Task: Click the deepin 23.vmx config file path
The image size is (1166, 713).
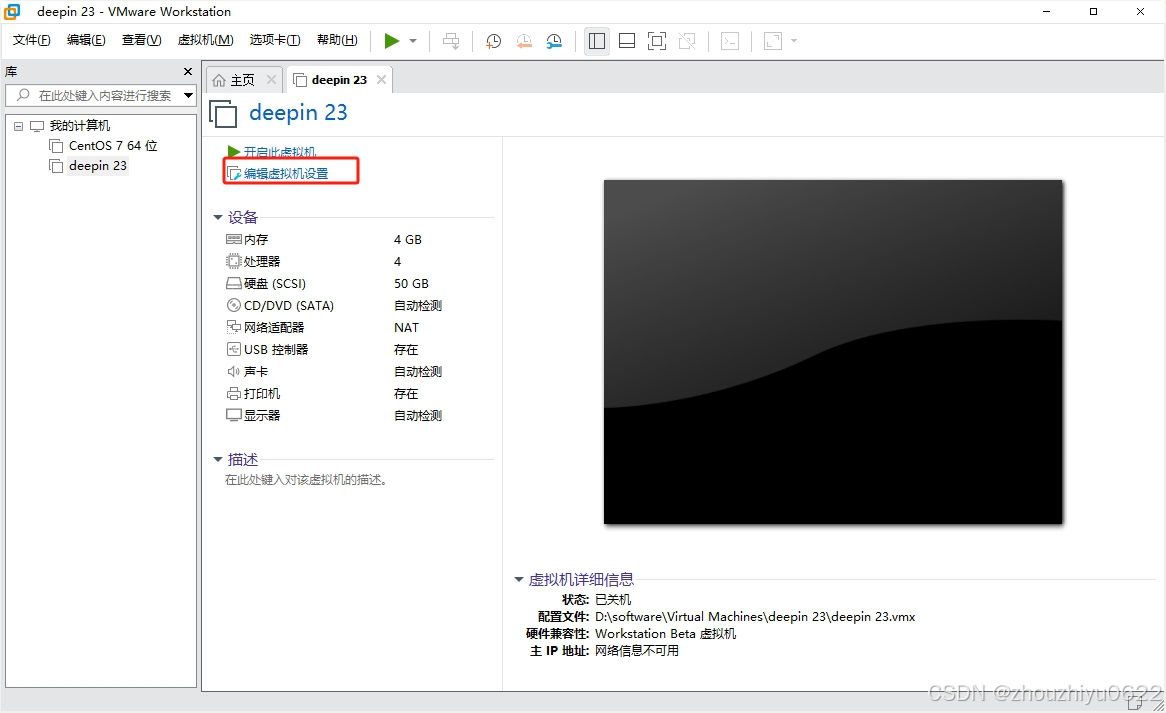Action: [x=755, y=616]
